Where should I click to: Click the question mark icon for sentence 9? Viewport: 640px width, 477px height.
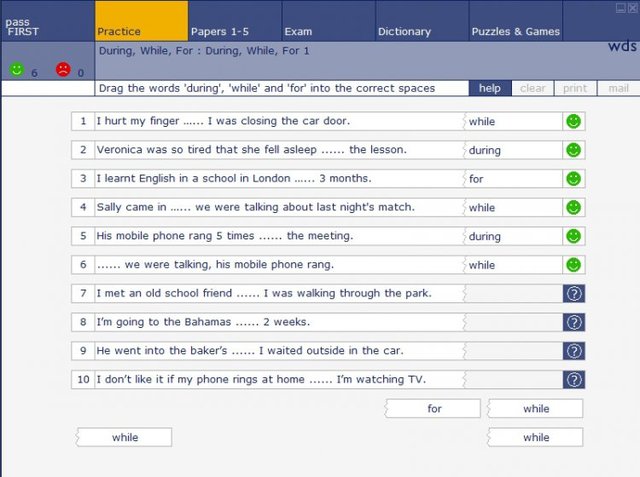tap(574, 351)
